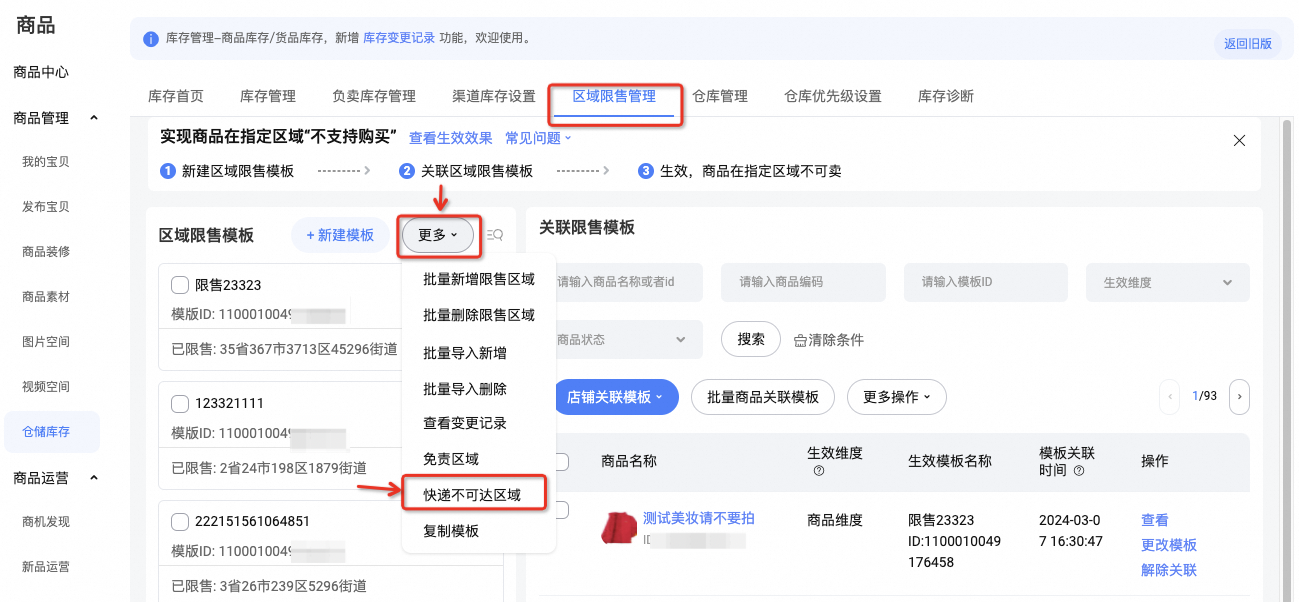Viewport: 1299px width, 602px height.
Task: Open 商品中心 in the sidebar
Action: click(x=41, y=72)
